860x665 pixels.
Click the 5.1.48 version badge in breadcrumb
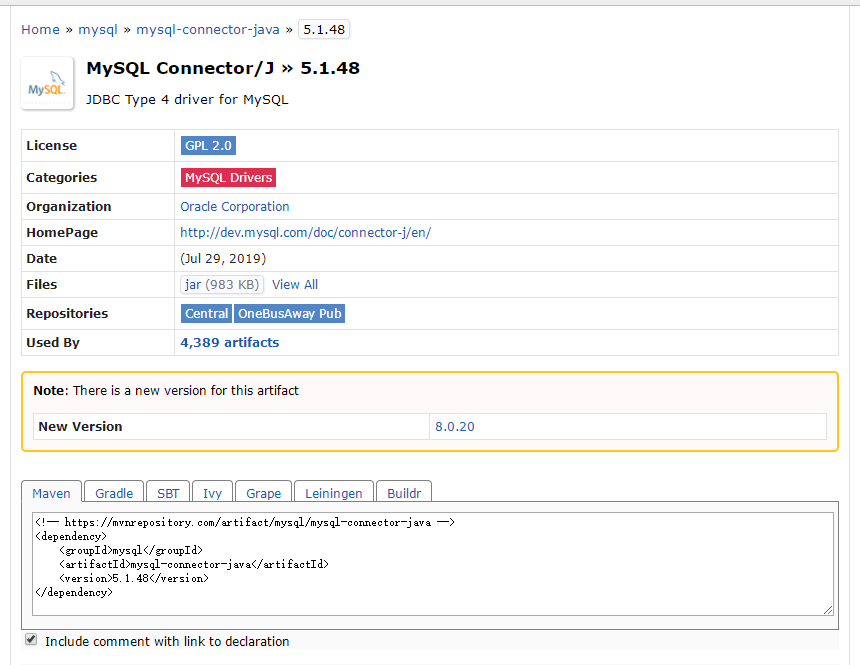click(323, 29)
